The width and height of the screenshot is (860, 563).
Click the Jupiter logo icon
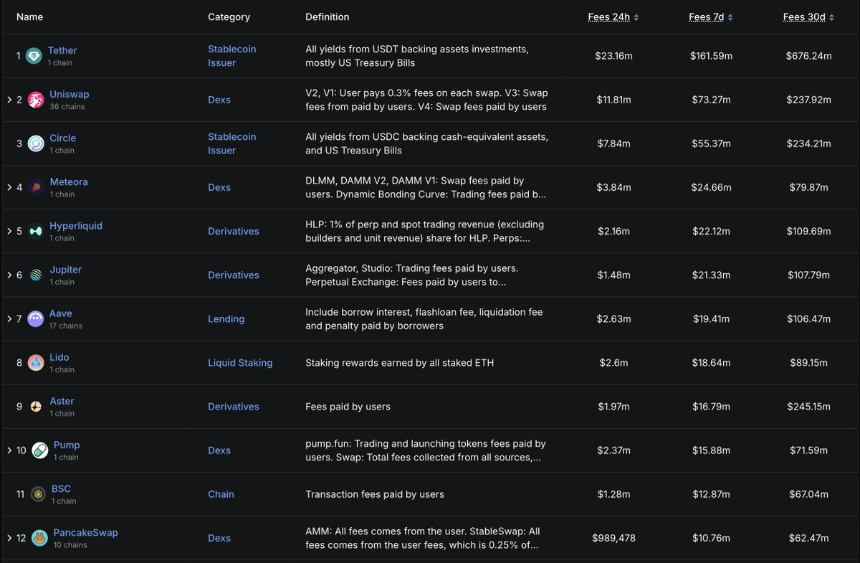coord(36,275)
